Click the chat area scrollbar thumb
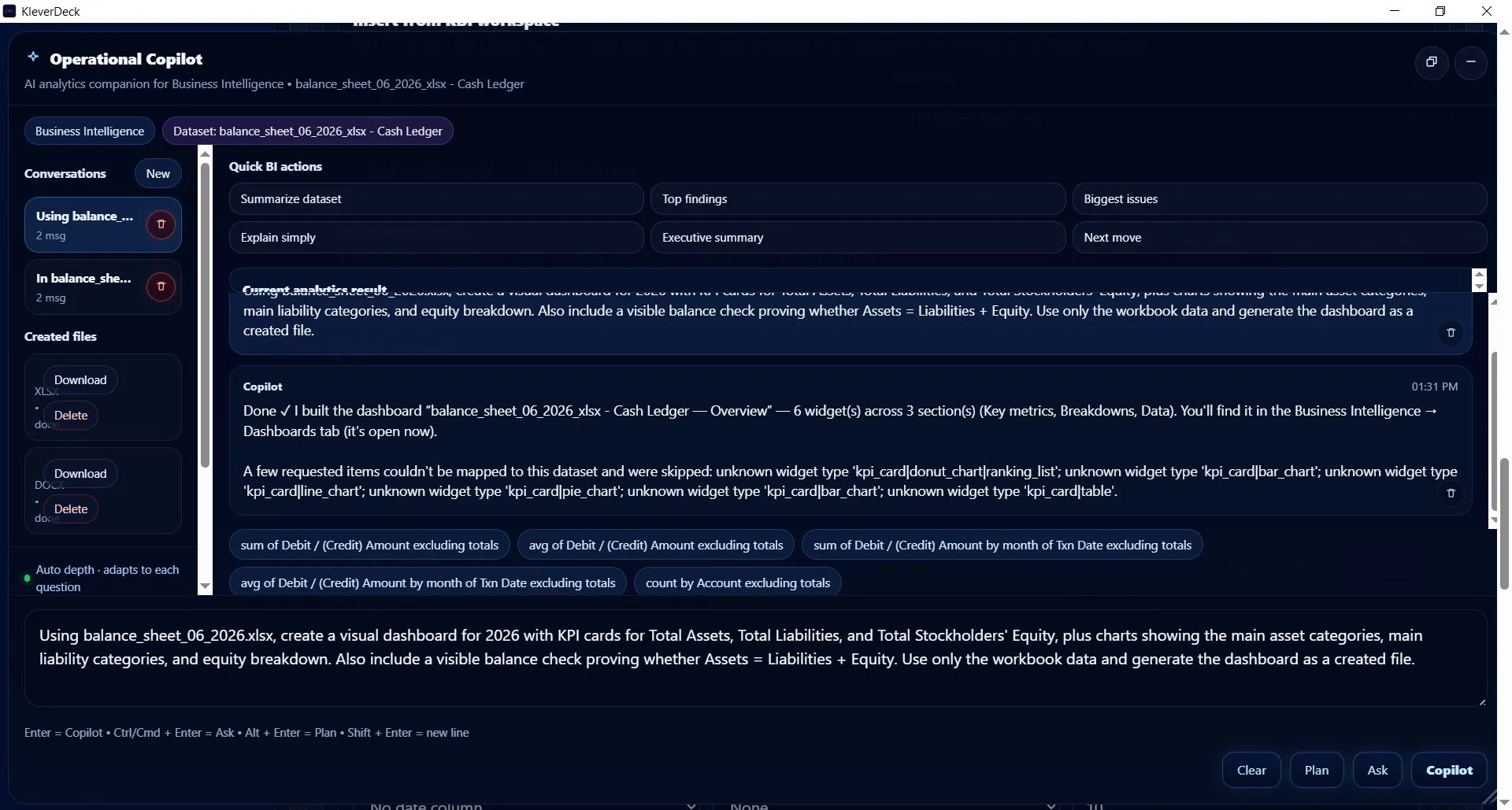 click(1494, 431)
